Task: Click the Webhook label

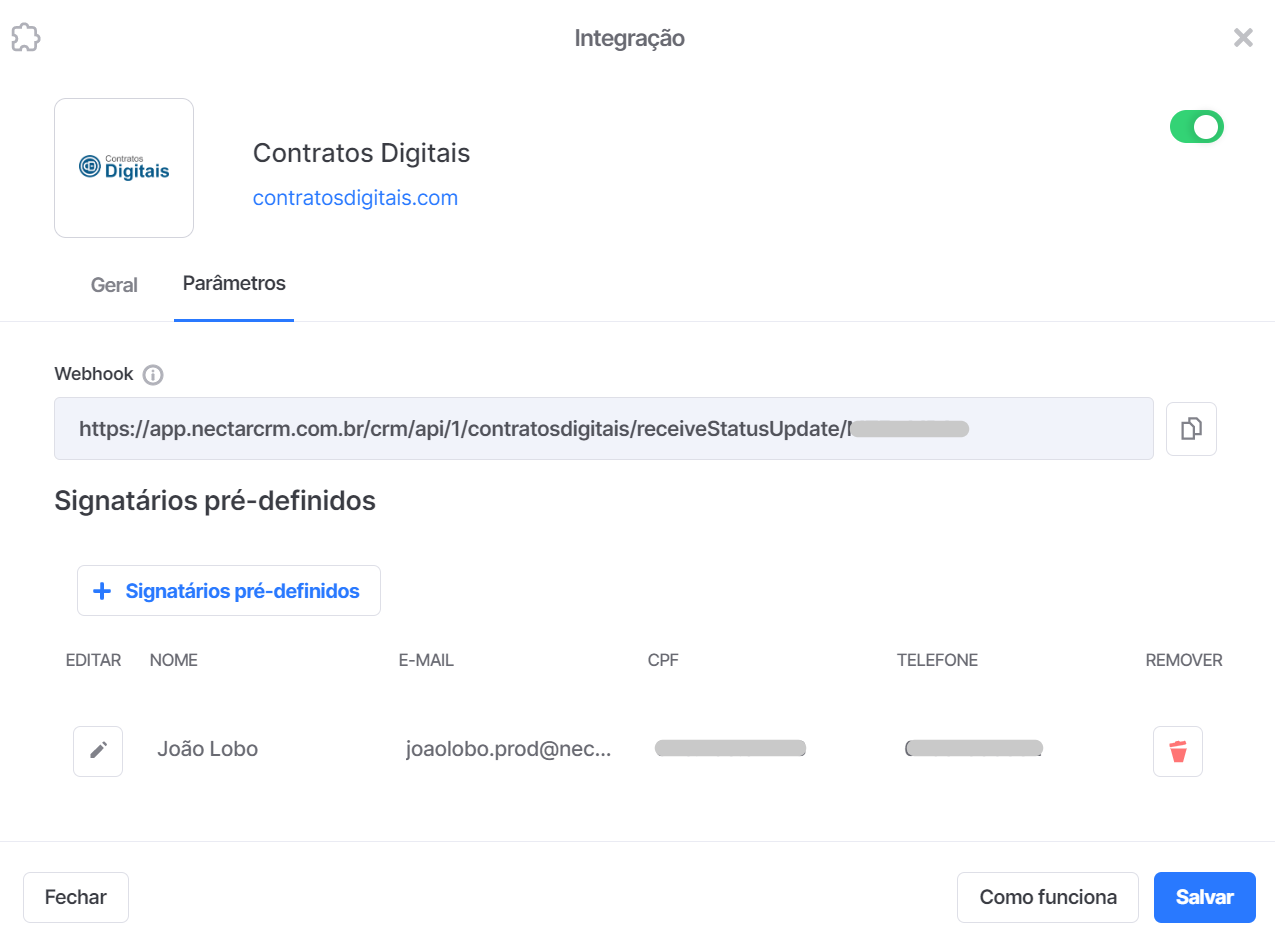Action: pos(94,374)
